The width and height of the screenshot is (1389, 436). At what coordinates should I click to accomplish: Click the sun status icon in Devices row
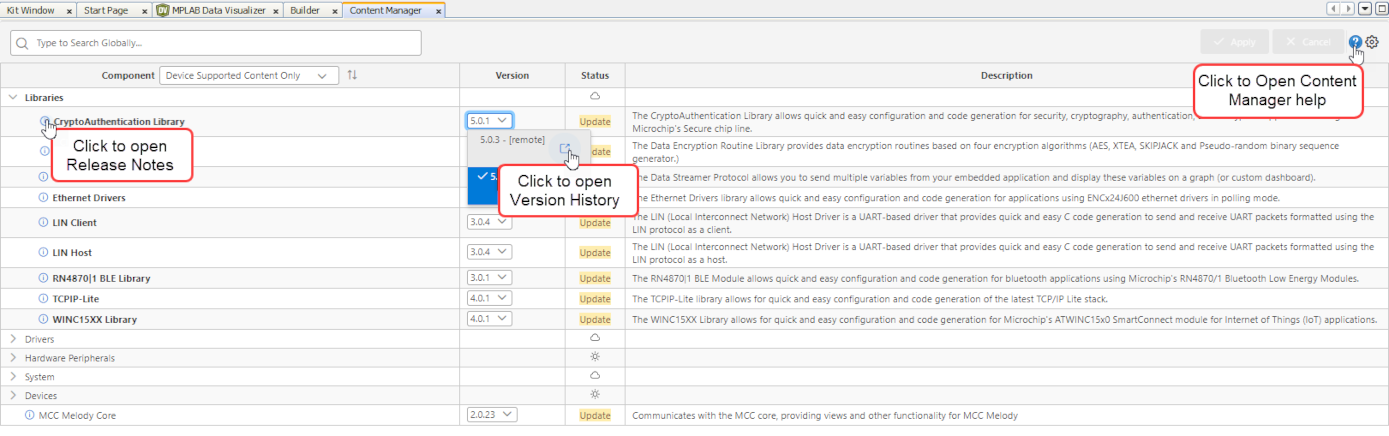595,396
